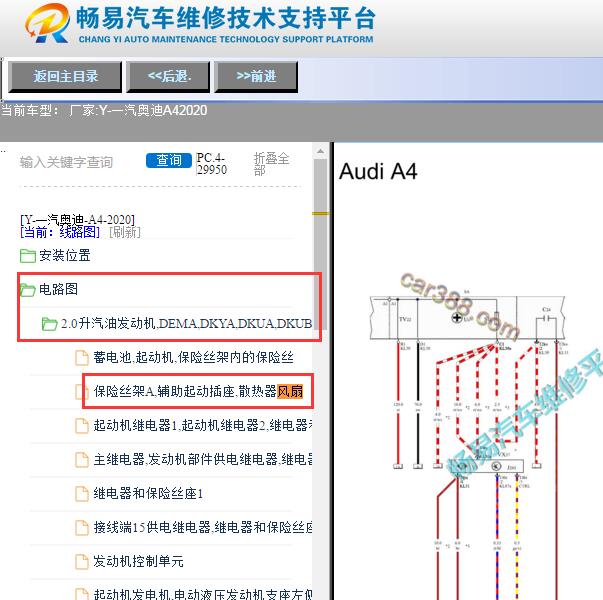The height and width of the screenshot is (600, 603).
Task: Click document icon beside 蓄电池,起动机
Action: 82,358
